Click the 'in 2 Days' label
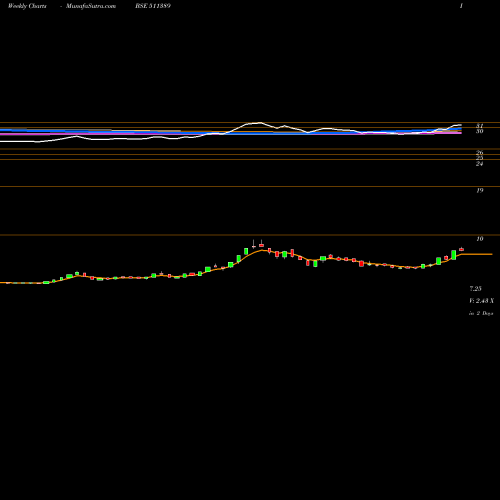 [481, 313]
